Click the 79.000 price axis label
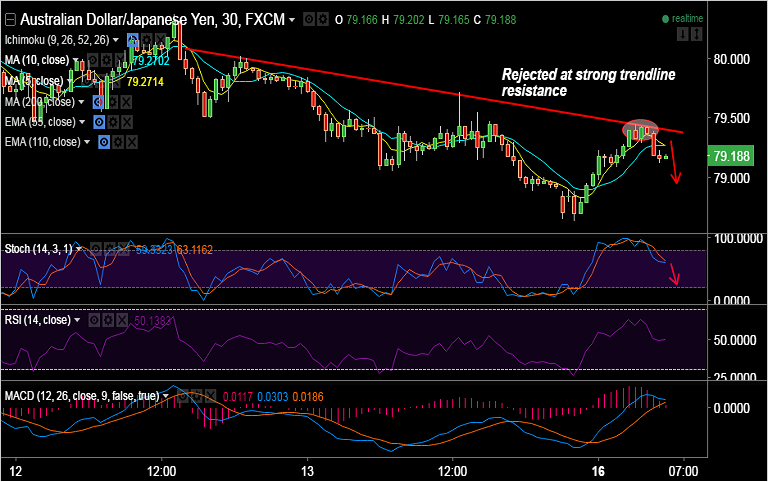Viewport: 768px width, 482px height. pos(732,178)
